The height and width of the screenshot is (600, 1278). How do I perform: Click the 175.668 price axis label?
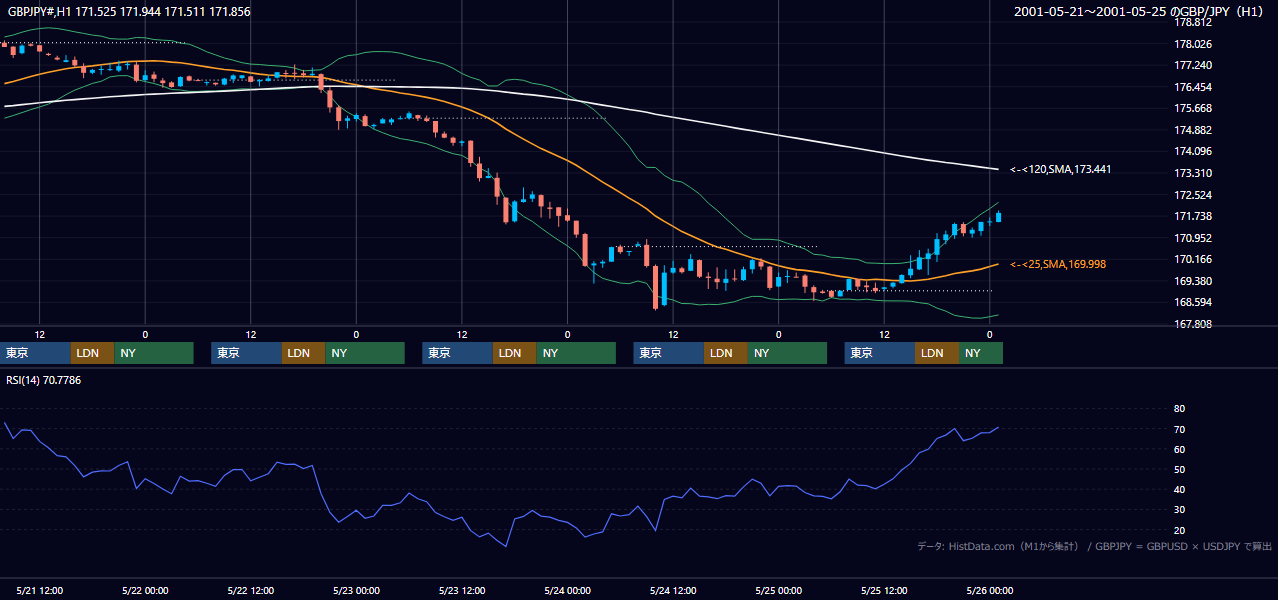(1193, 108)
